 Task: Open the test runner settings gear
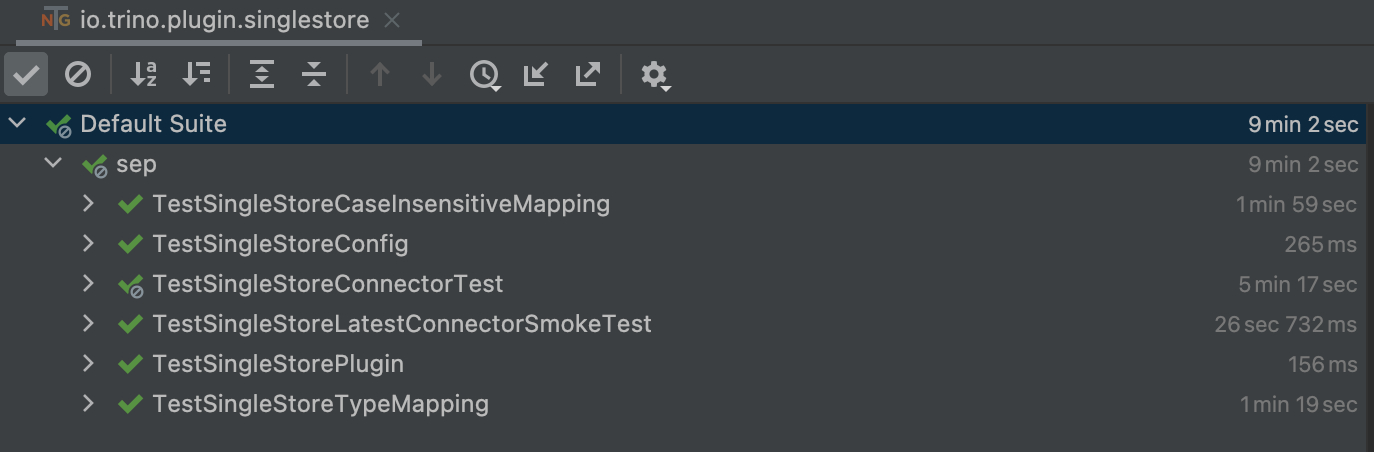[654, 75]
